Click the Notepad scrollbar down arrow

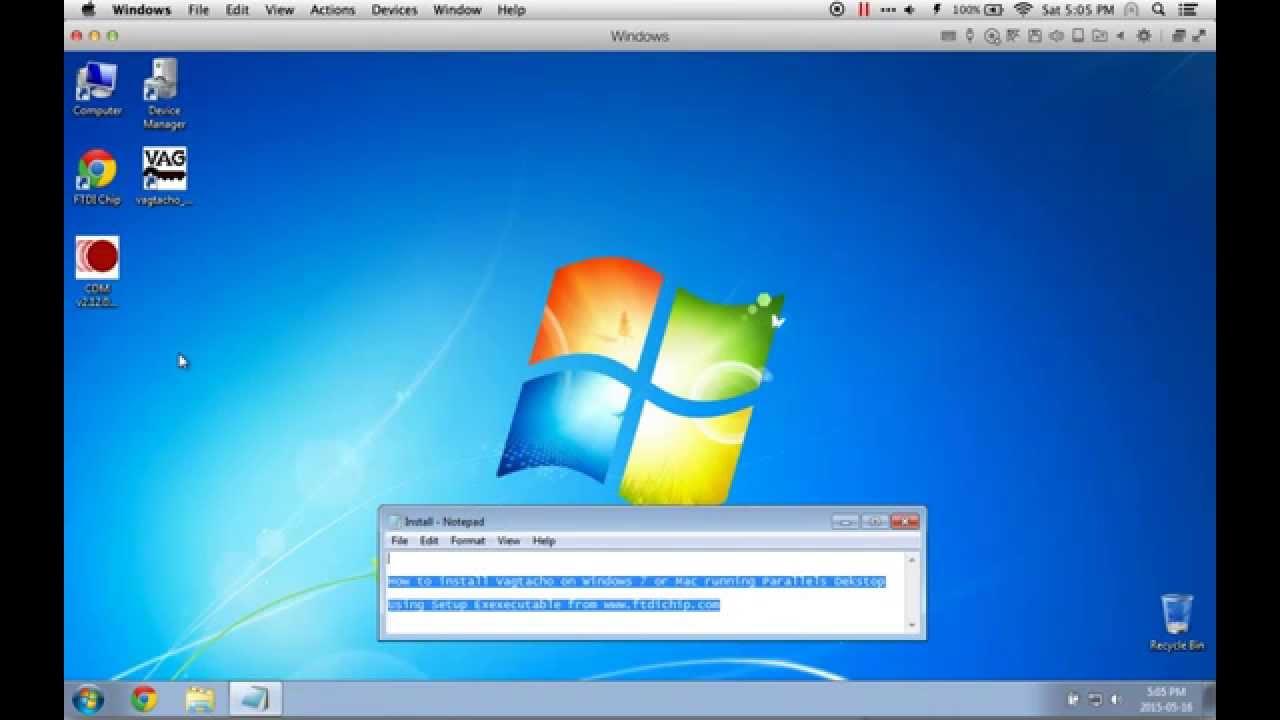tap(911, 625)
